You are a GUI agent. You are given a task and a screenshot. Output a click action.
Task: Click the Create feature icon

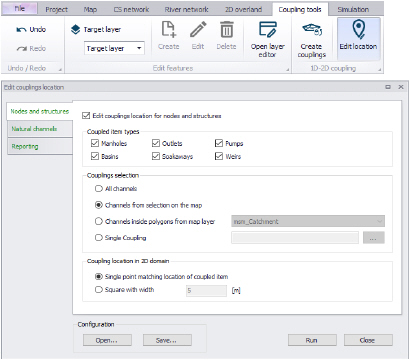169,29
